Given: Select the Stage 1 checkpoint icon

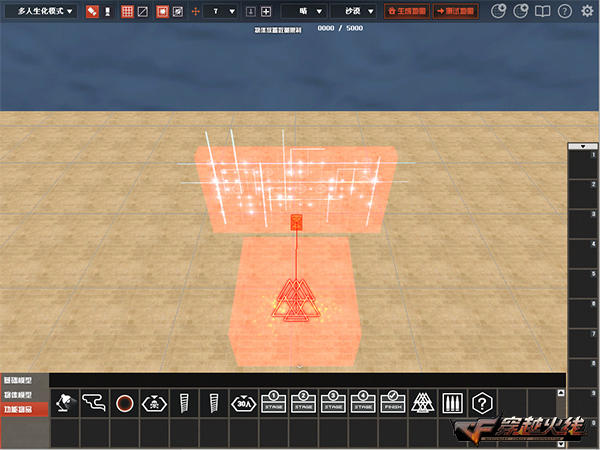Looking at the screenshot, I should coord(274,403).
